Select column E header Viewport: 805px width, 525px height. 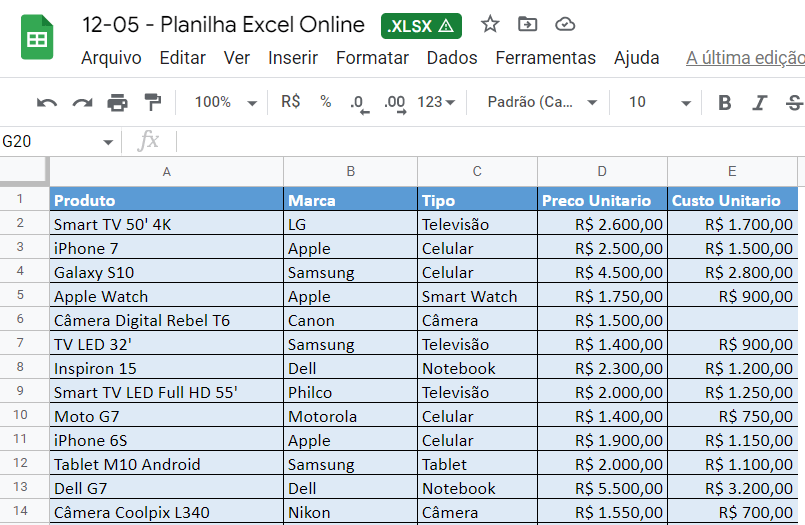click(x=732, y=171)
